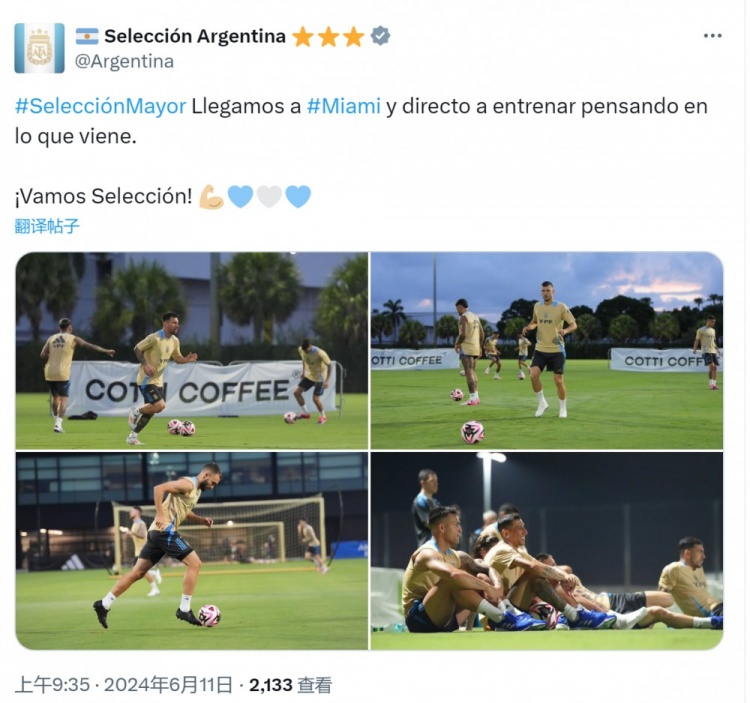
Task: Open top-right photo with sunset sky
Action: point(547,351)
